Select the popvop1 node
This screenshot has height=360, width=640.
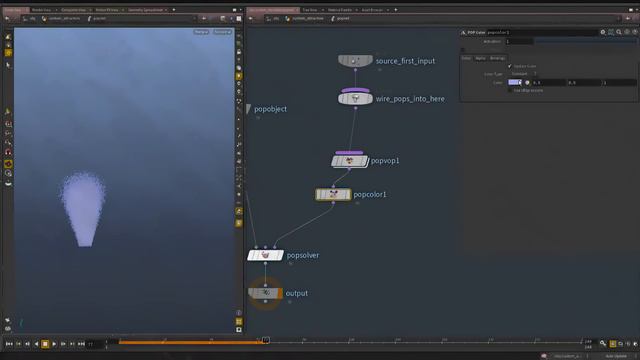pos(350,161)
